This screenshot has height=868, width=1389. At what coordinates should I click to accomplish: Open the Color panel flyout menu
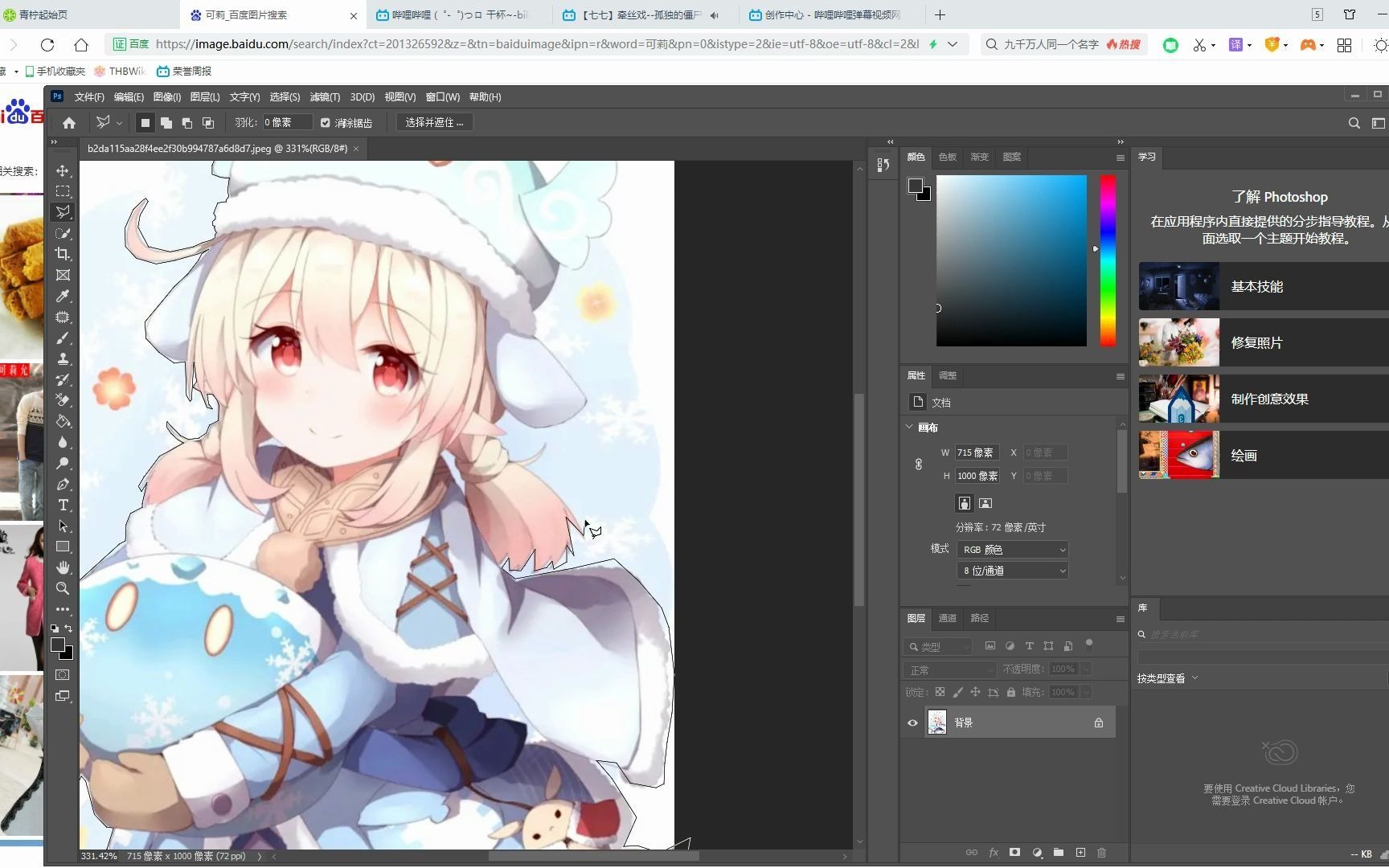1120,158
